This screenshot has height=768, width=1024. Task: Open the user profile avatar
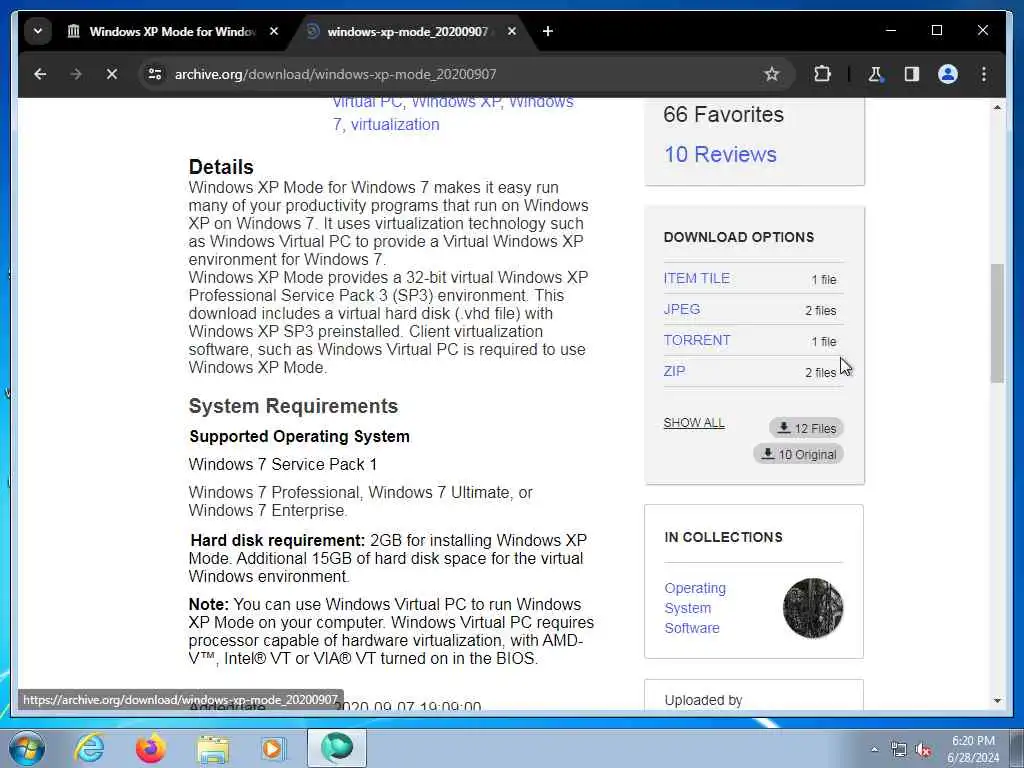[948, 74]
